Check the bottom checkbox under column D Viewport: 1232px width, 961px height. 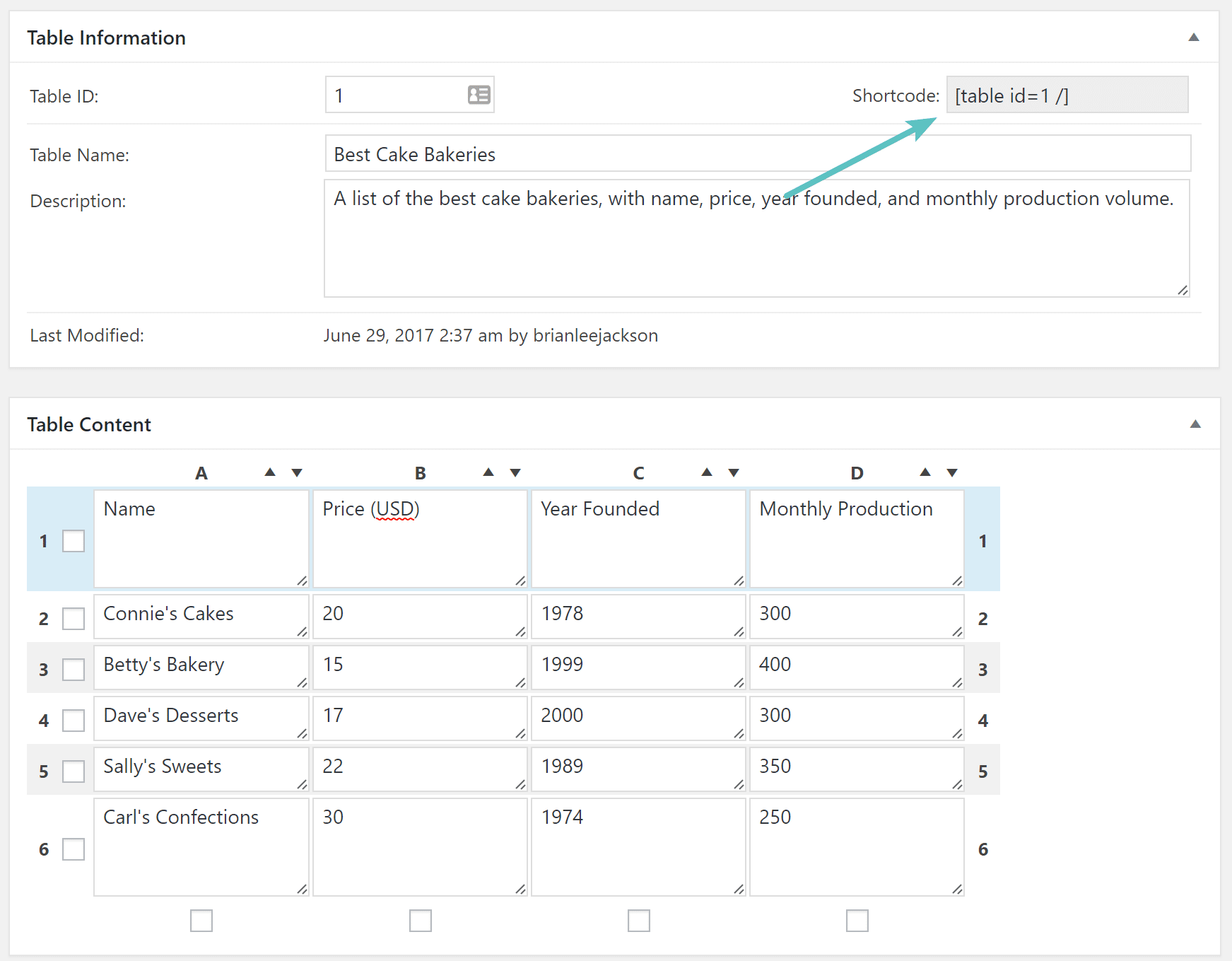click(x=856, y=921)
